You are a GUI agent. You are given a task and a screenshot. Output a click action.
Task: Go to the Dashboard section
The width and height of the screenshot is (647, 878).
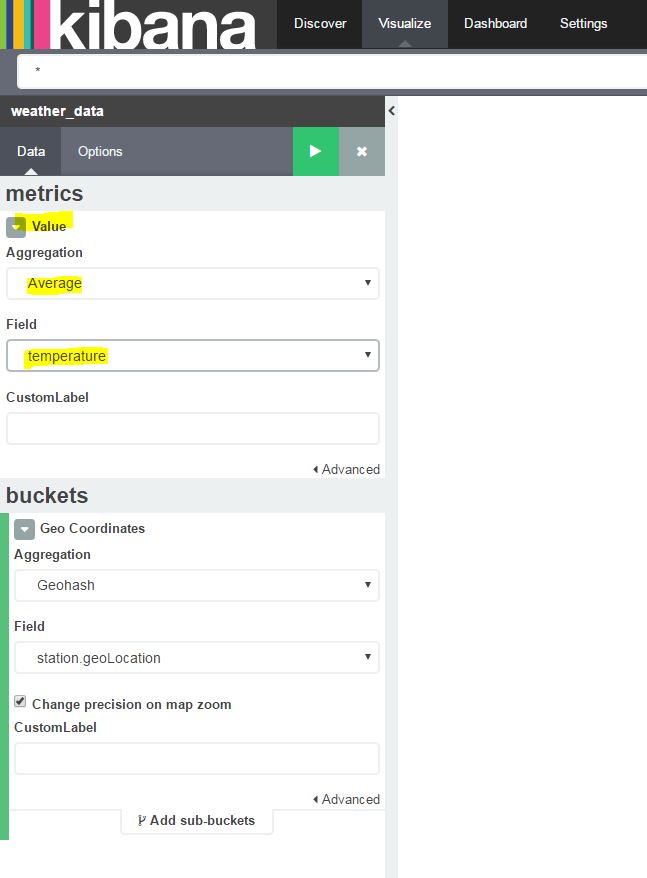point(496,24)
